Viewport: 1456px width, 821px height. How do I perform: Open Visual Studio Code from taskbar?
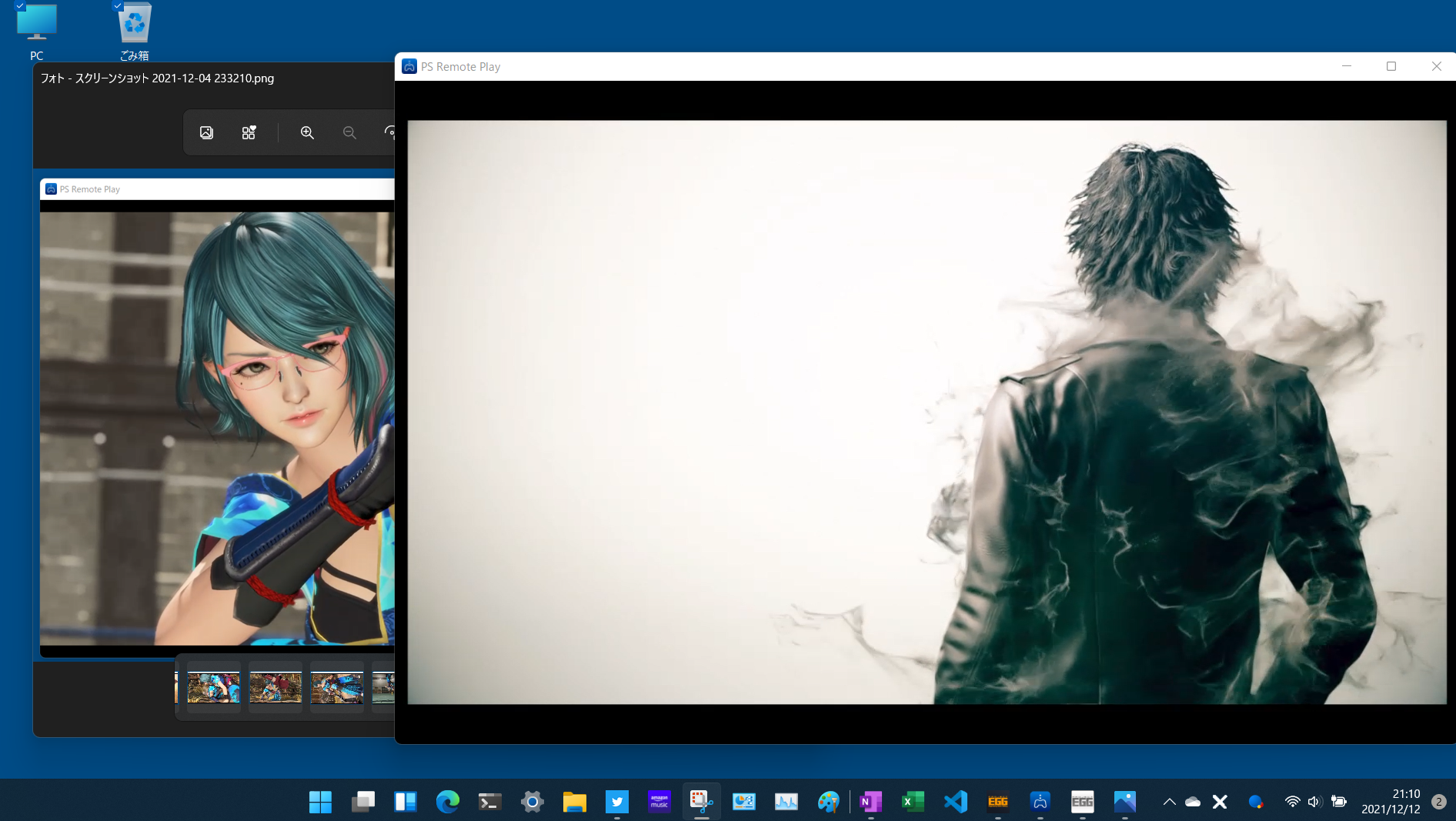click(x=955, y=802)
